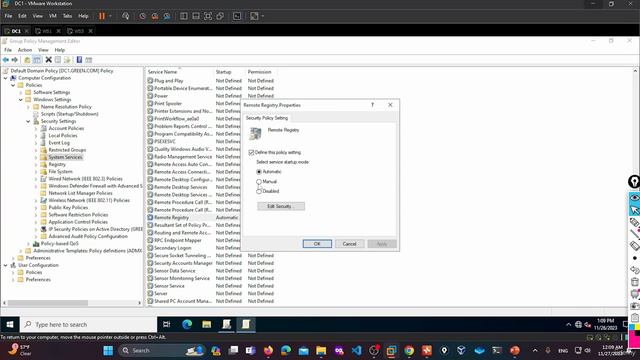Select the Automatic startup mode
Image resolution: width=640 pixels, height=360 pixels.
point(259,172)
